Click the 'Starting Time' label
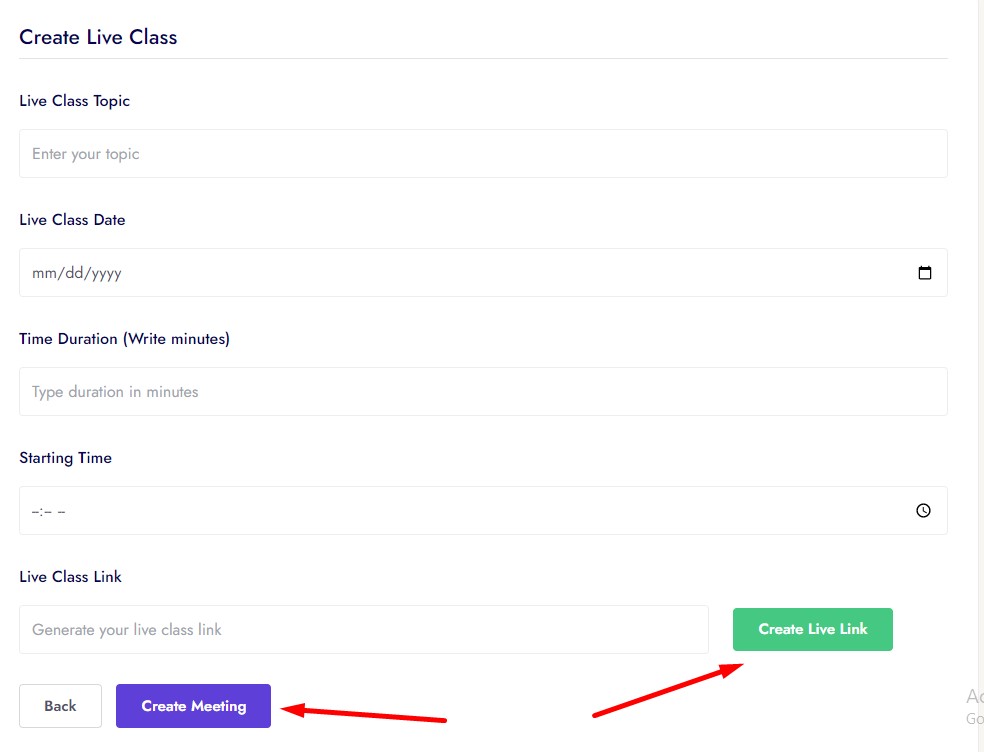 pos(66,458)
